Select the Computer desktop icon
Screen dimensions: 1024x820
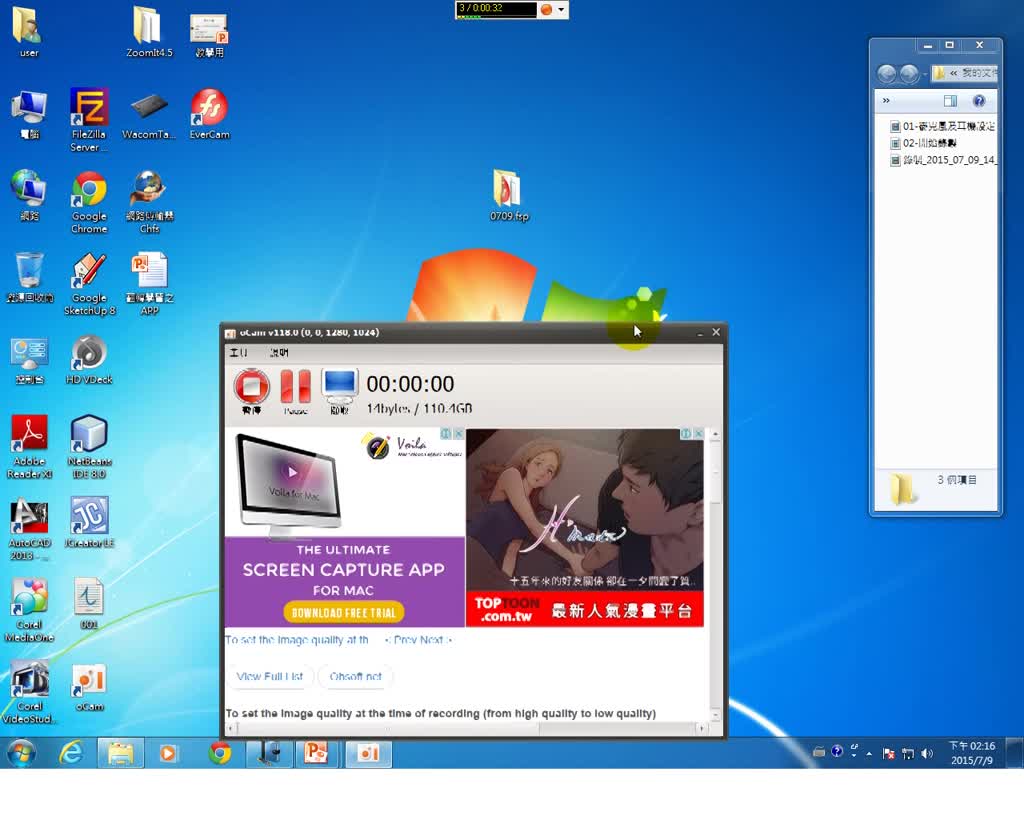click(x=29, y=115)
